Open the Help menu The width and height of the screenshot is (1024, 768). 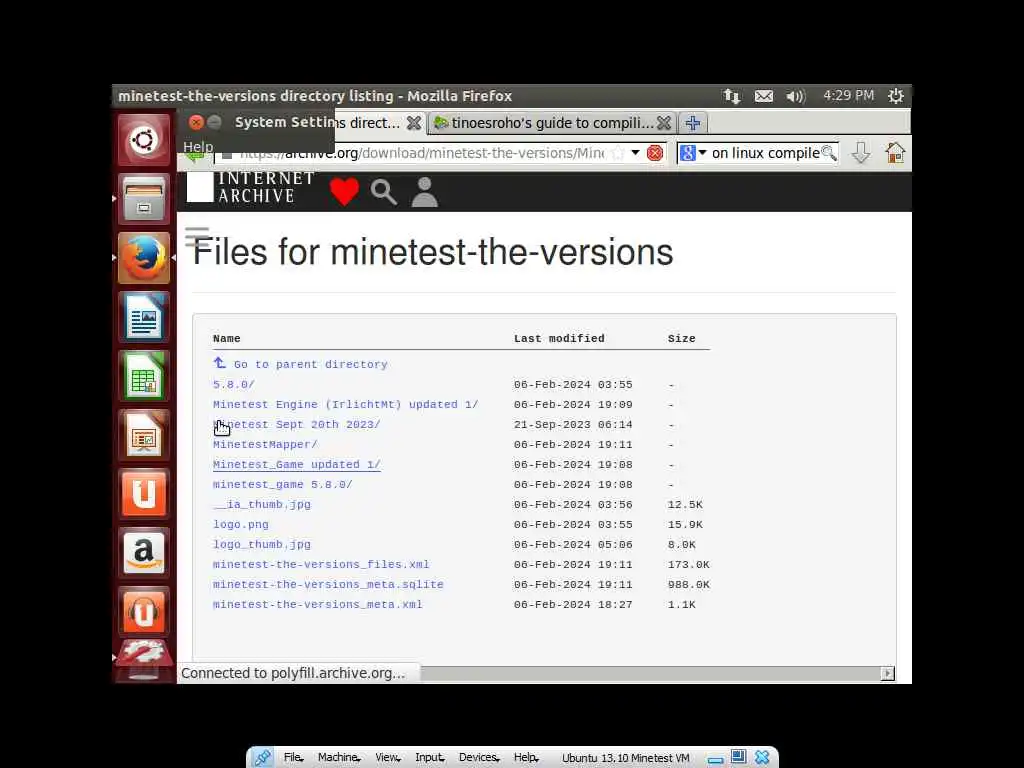click(198, 147)
